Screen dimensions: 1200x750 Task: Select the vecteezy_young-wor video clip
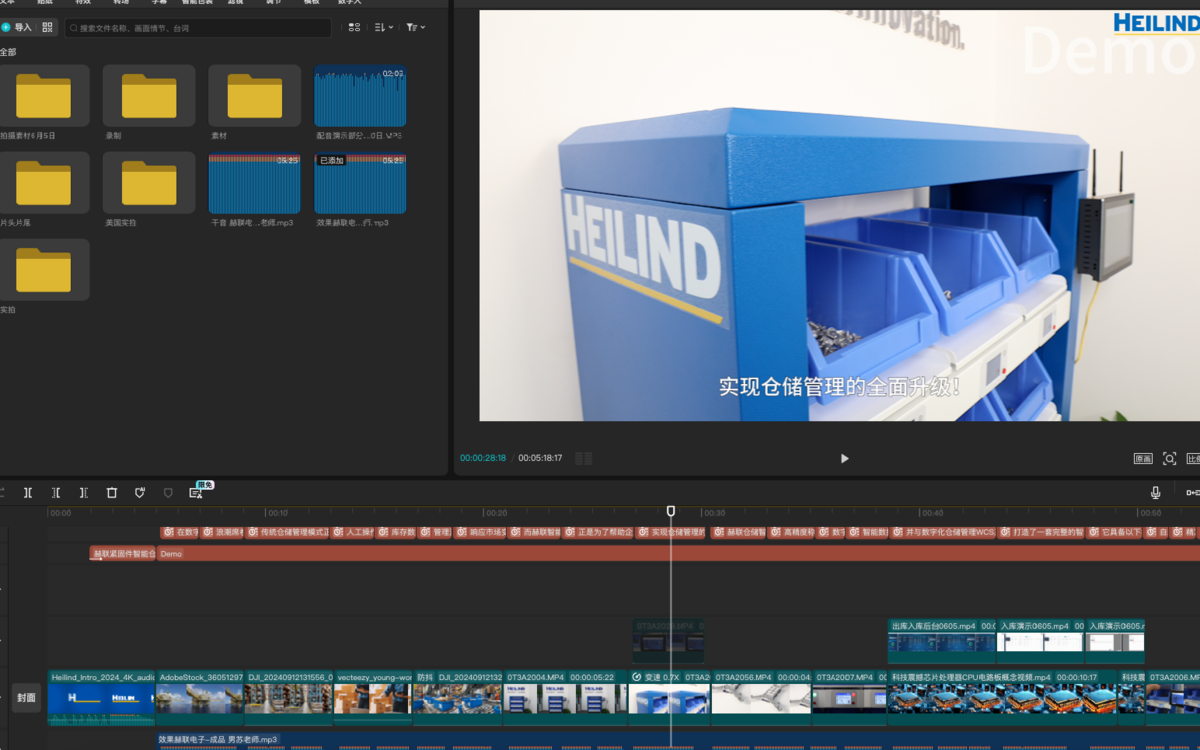[x=373, y=697]
